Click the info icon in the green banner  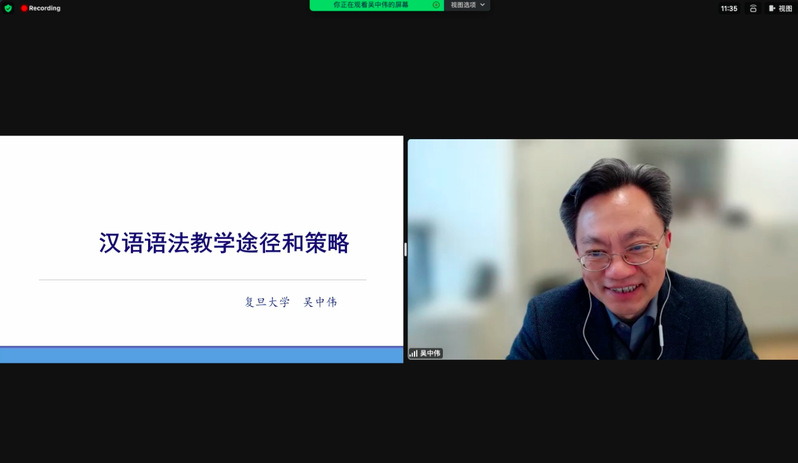coord(436,5)
